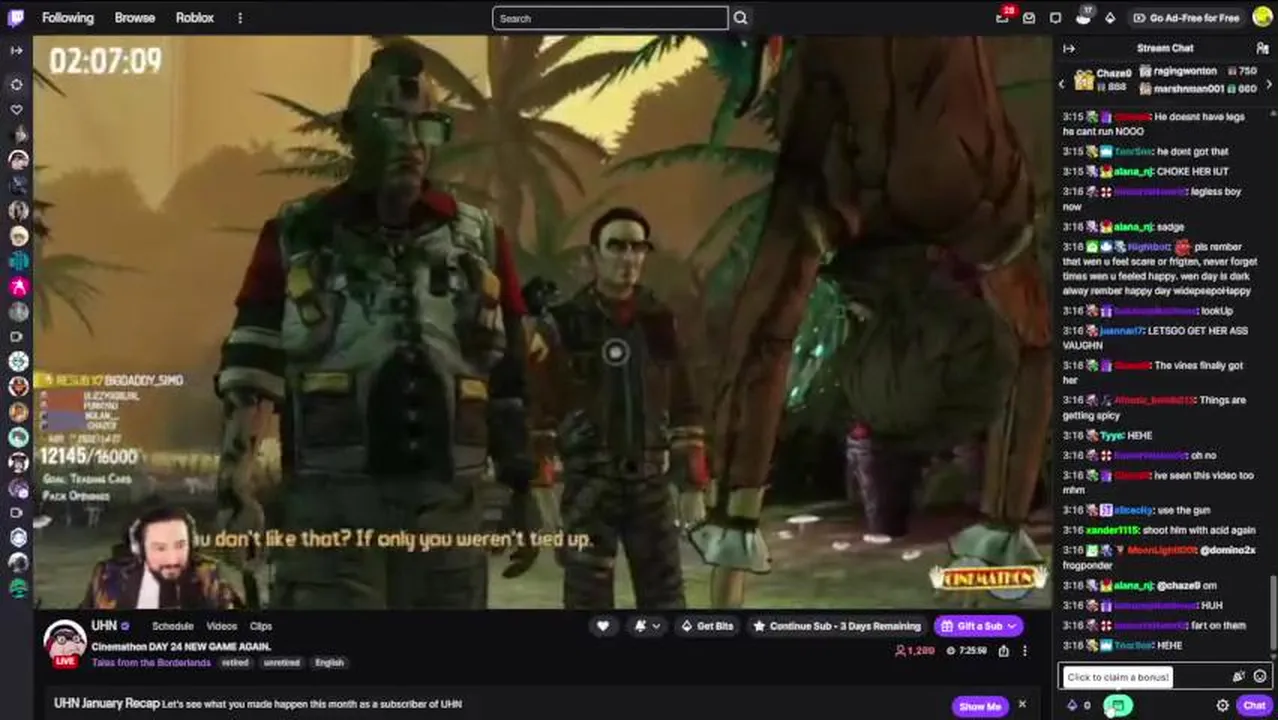Viewport: 1278px width, 720px height.
Task: Focus the Search input field
Action: (610, 18)
